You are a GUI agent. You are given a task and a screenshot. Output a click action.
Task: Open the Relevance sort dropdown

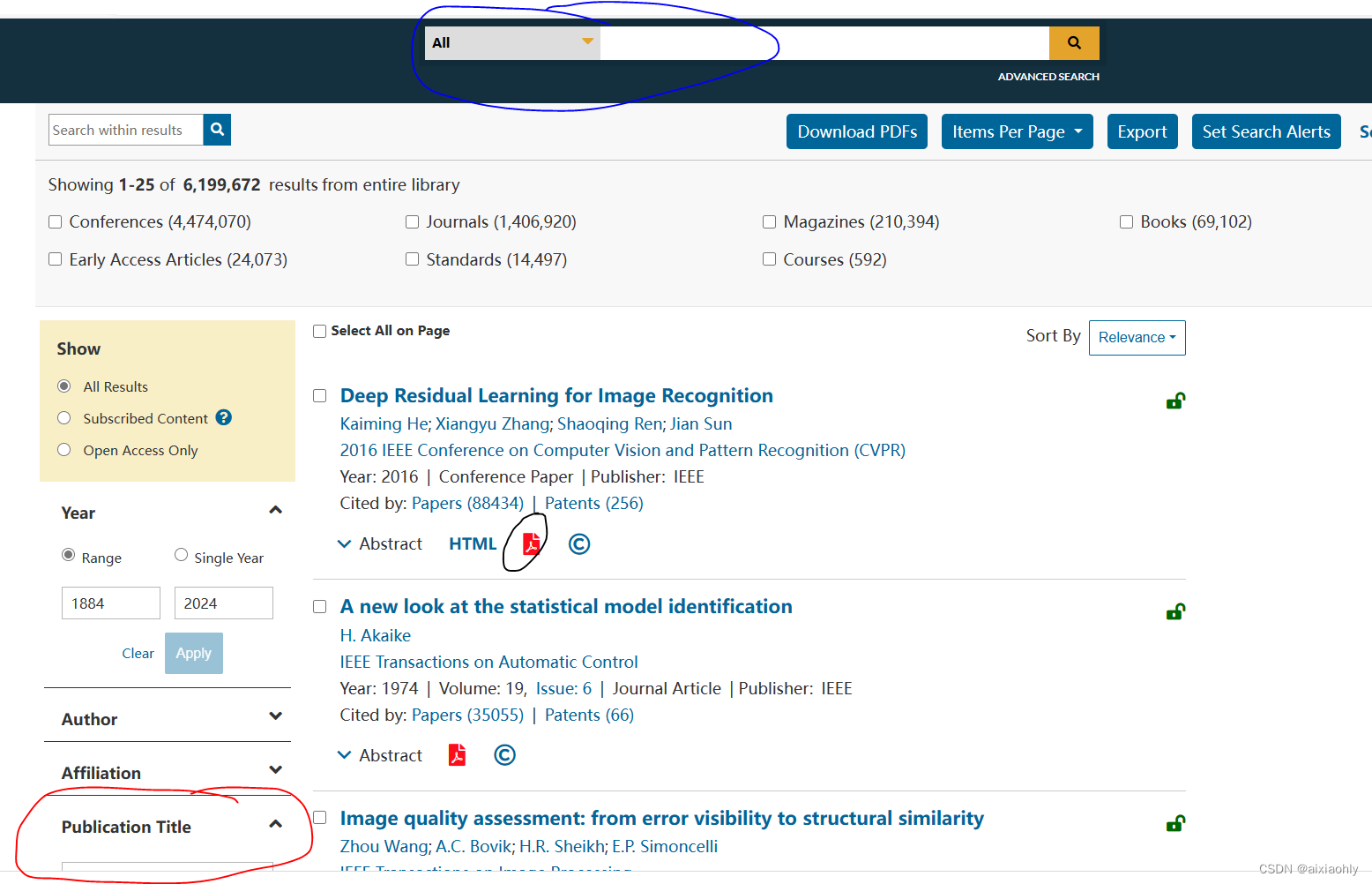point(1137,338)
